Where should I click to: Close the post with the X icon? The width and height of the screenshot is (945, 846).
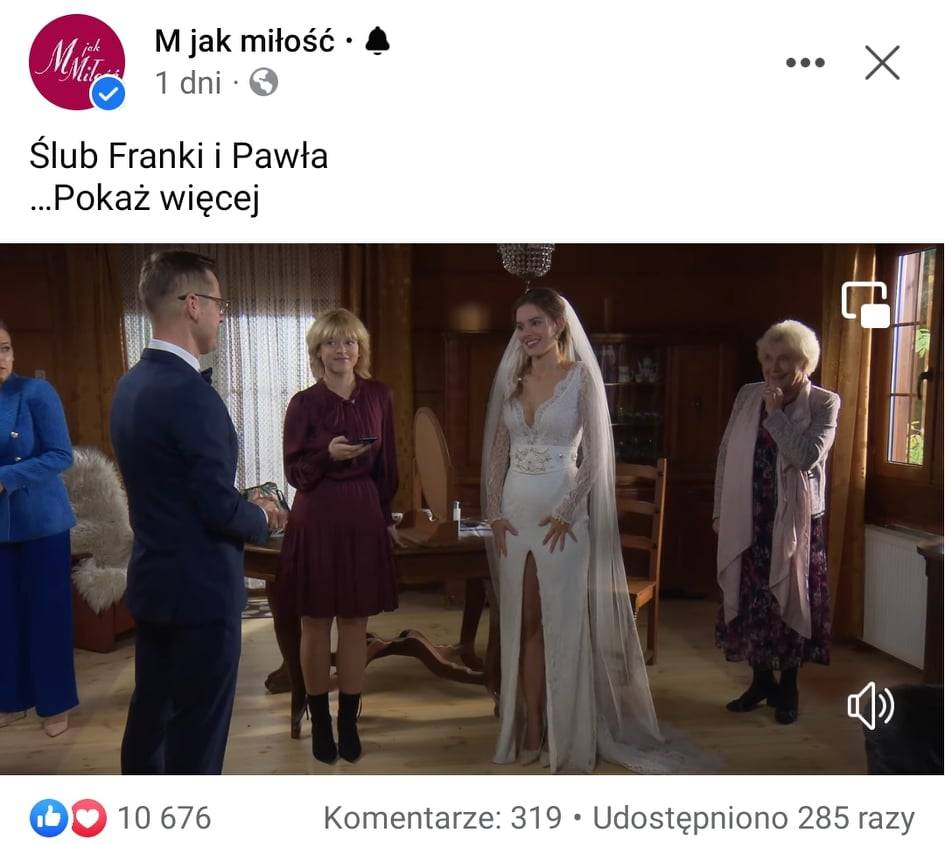pos(882,62)
